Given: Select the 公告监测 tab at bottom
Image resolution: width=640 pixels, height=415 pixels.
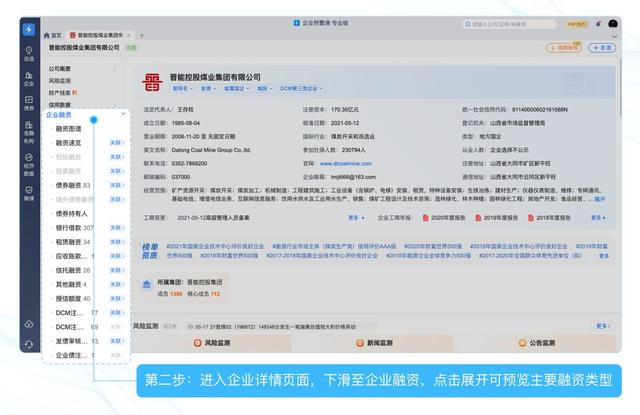Looking at the screenshot, I should point(537,343).
